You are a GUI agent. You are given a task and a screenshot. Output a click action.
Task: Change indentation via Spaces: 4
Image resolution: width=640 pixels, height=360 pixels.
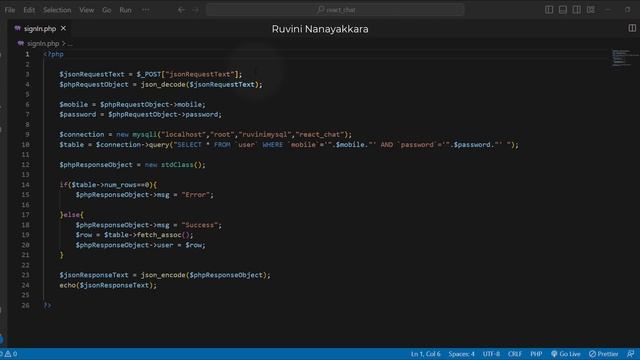click(x=462, y=354)
